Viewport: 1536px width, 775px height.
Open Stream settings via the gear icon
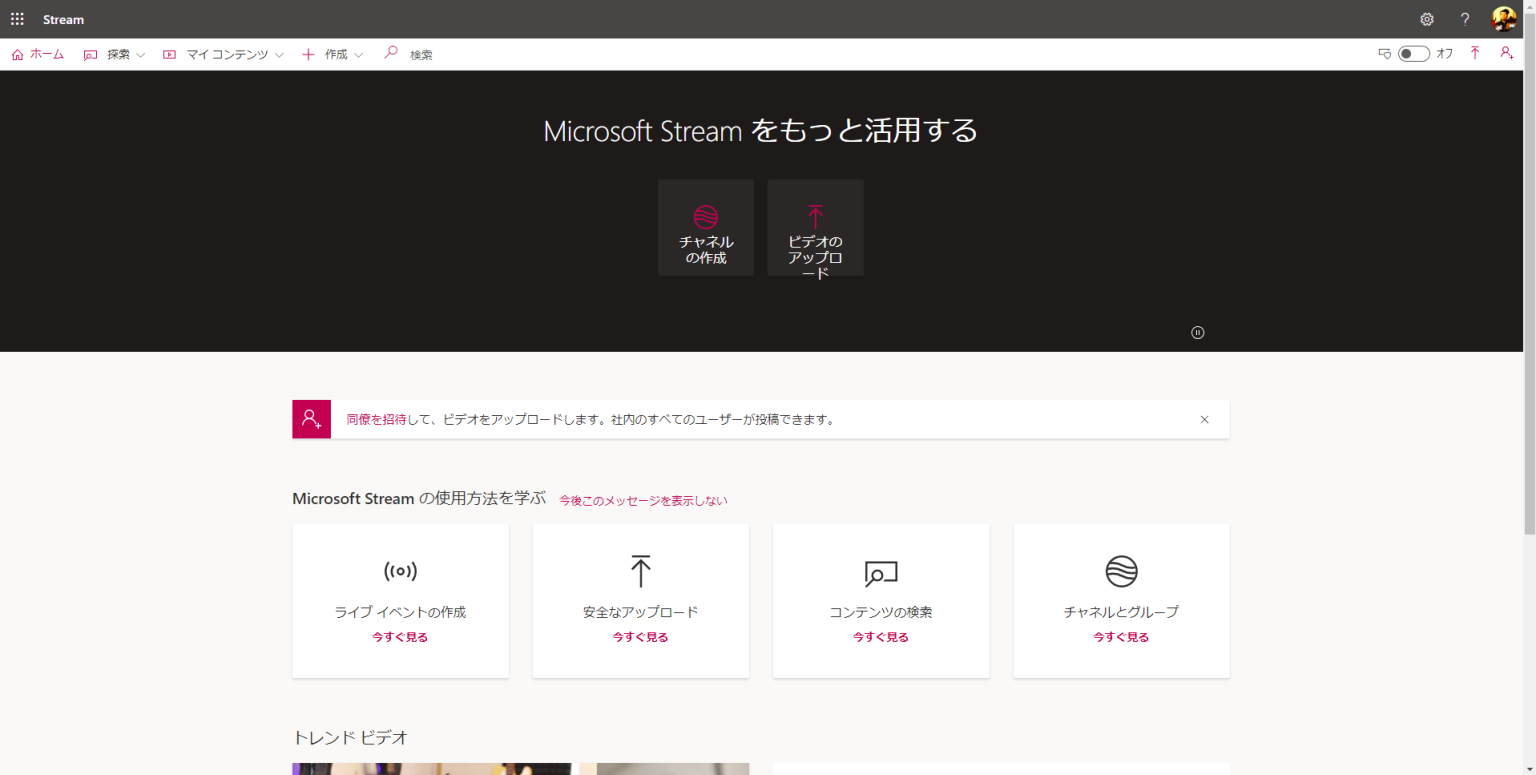[1427, 19]
